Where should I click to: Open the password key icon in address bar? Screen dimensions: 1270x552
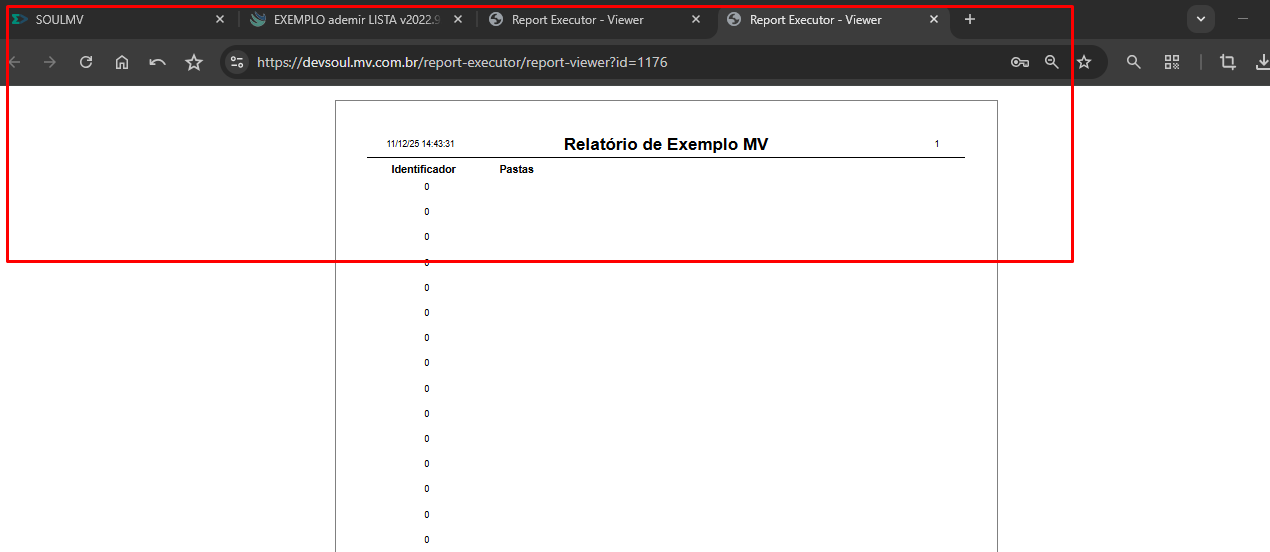point(1019,62)
